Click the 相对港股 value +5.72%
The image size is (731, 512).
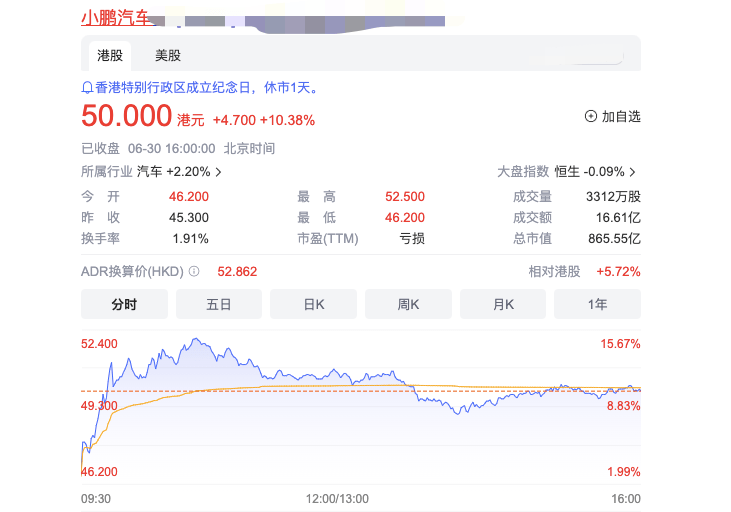(x=618, y=271)
